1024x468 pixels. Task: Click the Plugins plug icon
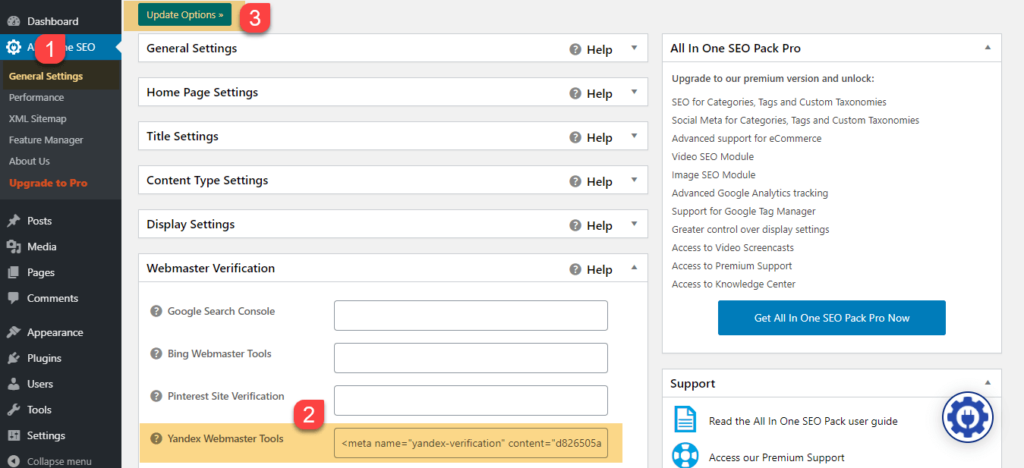click(14, 358)
